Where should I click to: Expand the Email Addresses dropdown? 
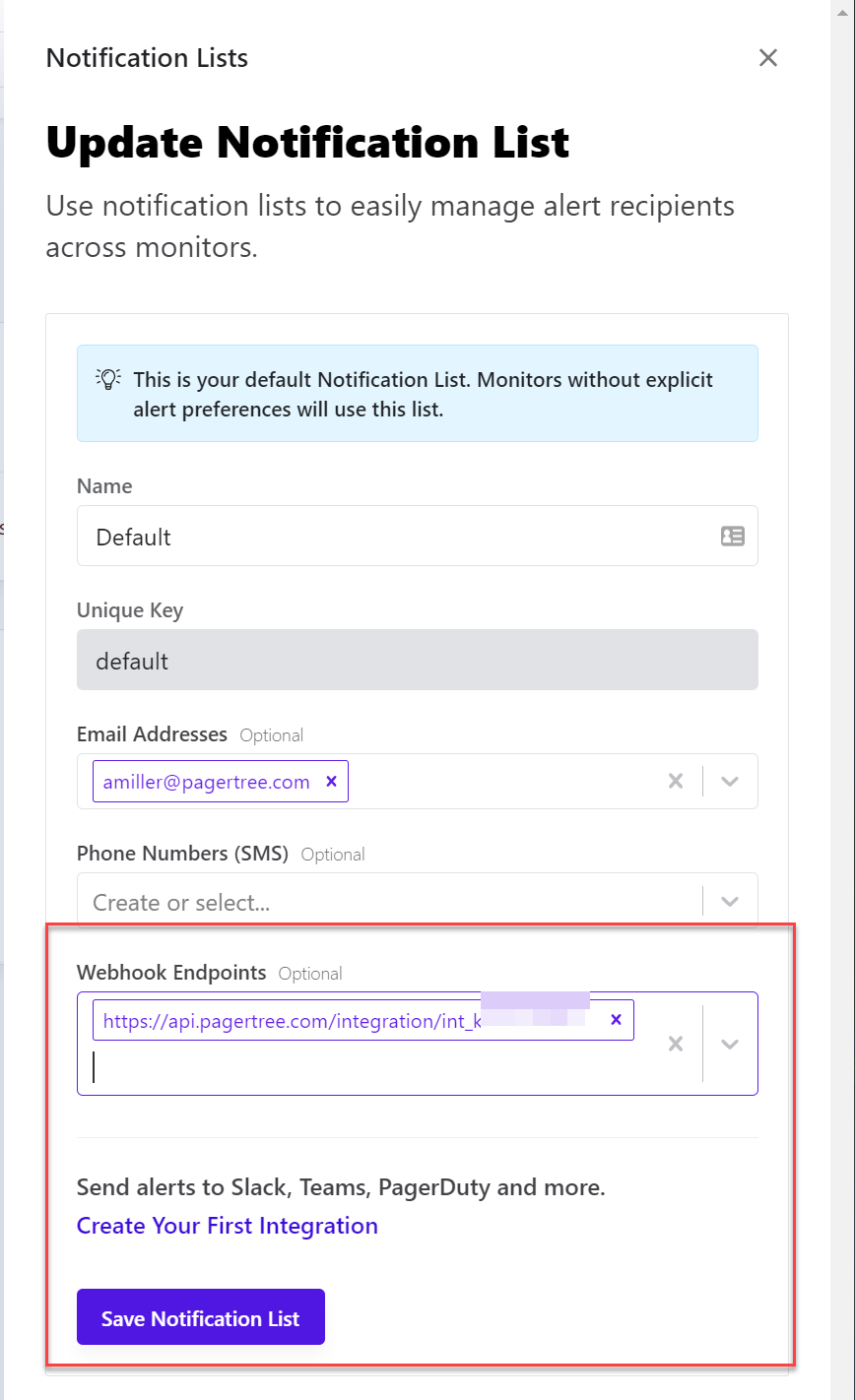[x=730, y=782]
